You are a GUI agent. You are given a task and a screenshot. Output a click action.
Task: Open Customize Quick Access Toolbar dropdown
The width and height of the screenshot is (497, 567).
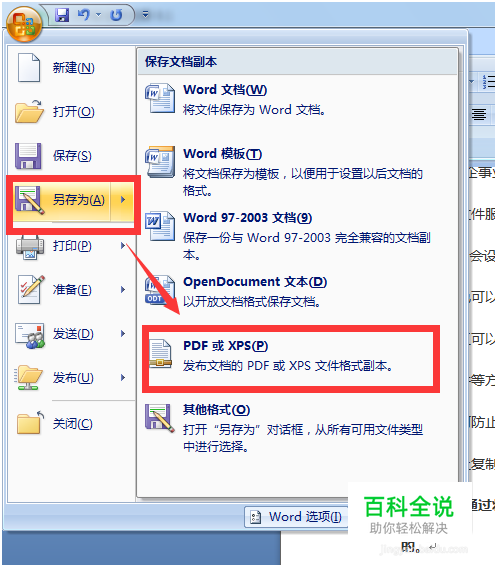[x=145, y=15]
